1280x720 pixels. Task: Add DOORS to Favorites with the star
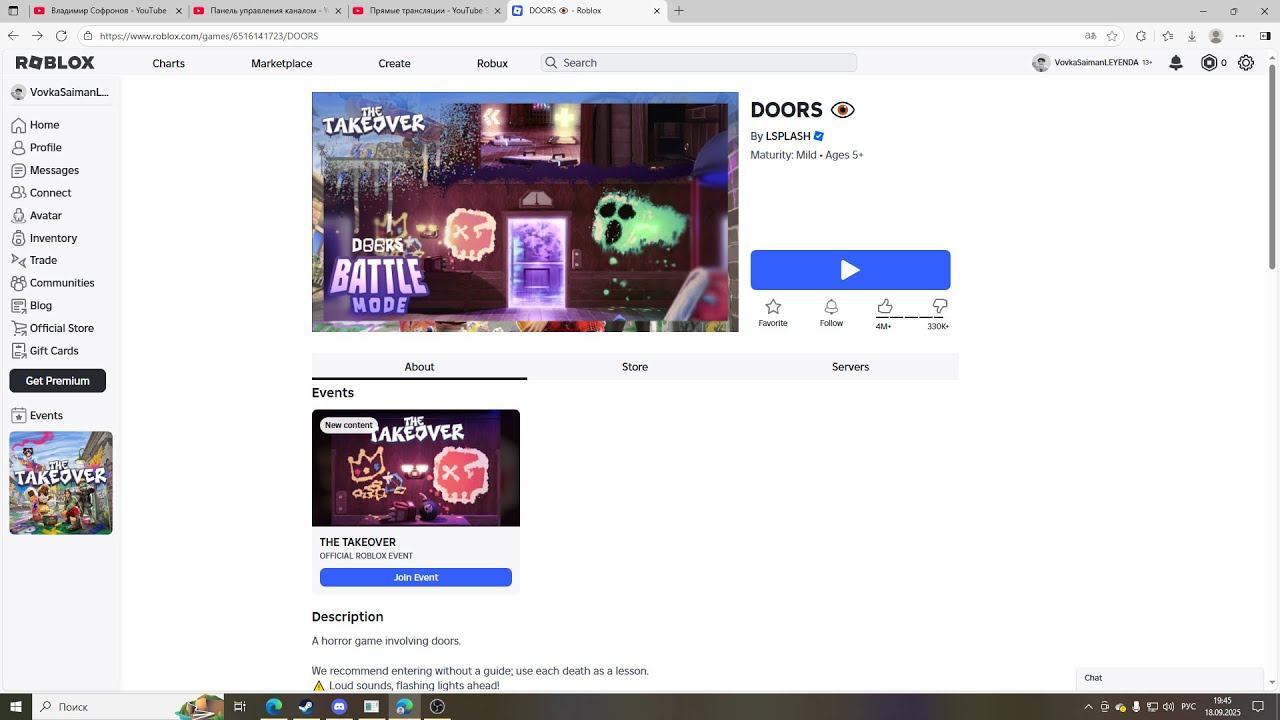pos(773,307)
